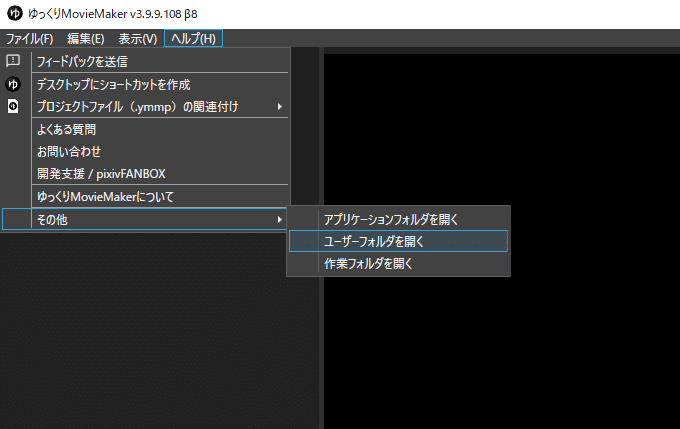Choose 作業フォルダを開く
680x429 pixels.
(398, 263)
